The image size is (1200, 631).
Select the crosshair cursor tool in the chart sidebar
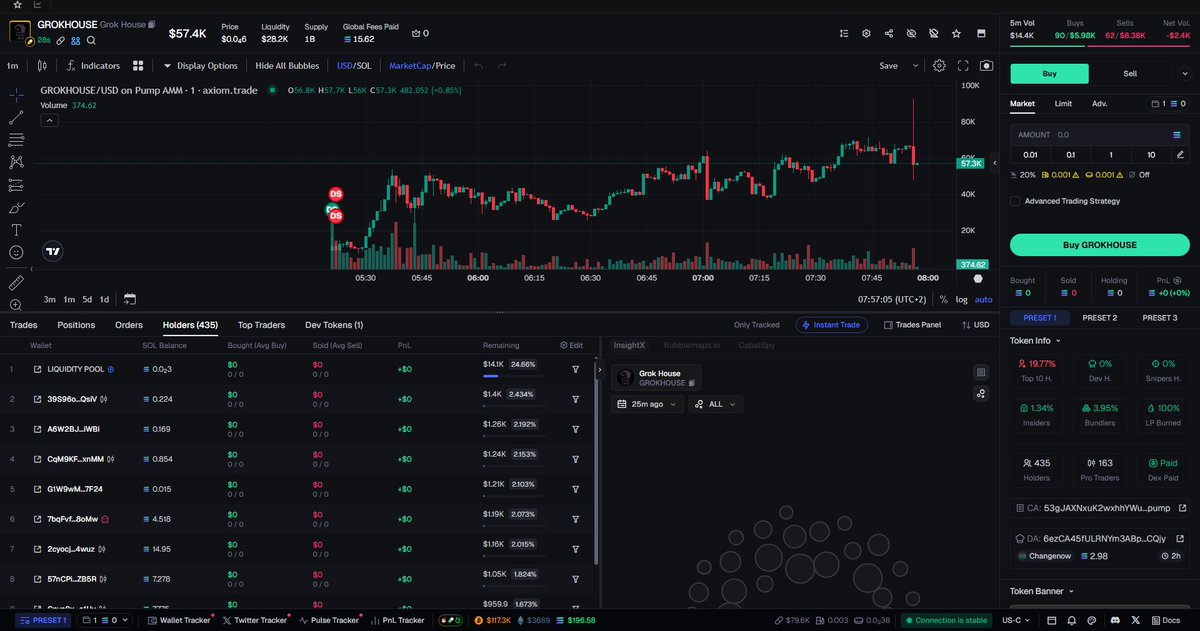click(16, 95)
